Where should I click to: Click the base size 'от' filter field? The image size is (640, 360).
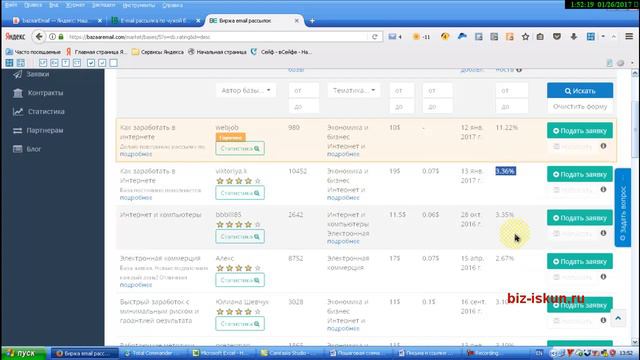pyautogui.click(x=304, y=91)
